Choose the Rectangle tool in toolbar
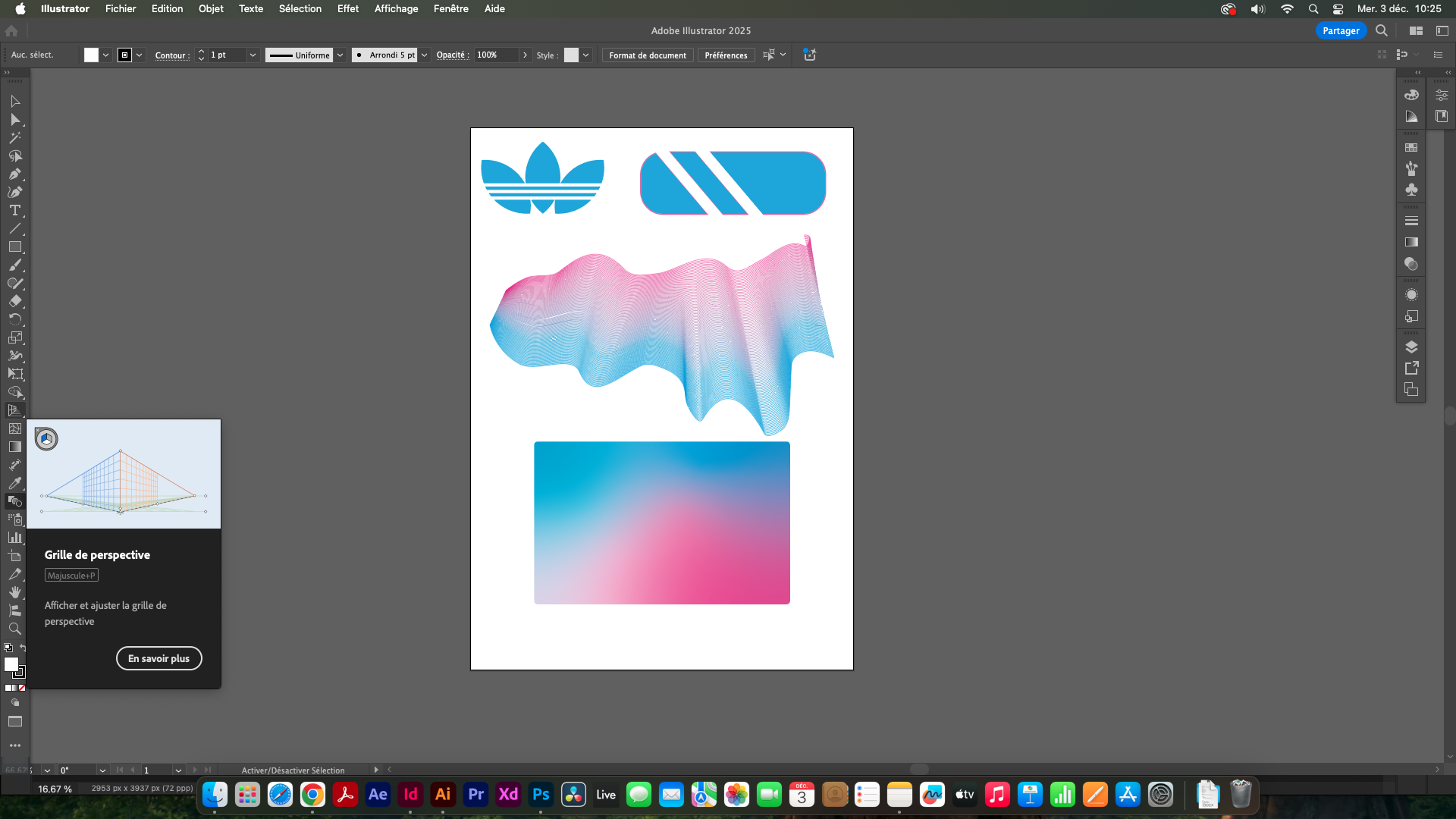This screenshot has height=819, width=1456. [14, 247]
